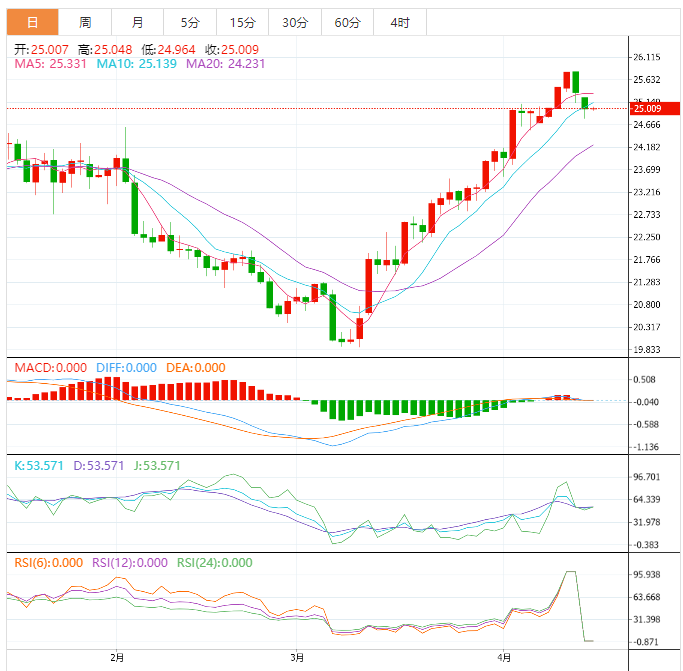The image size is (683, 671).
Task: Open the 15分 timeframe tab
Action: pos(243,22)
